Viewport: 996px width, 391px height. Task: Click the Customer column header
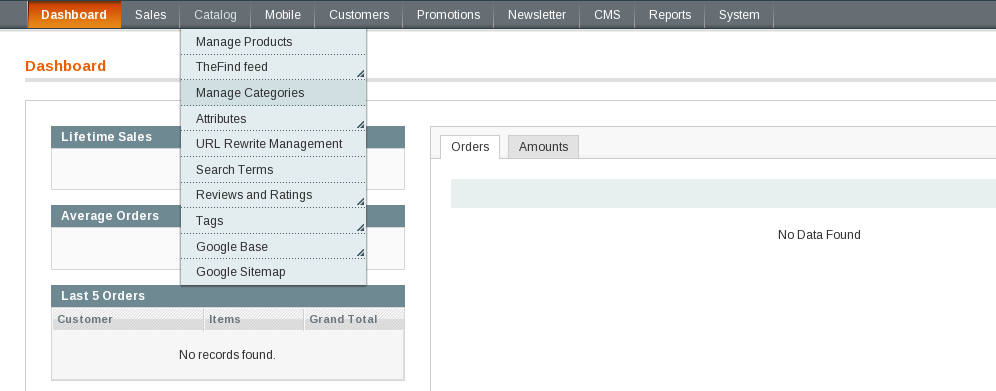[x=85, y=319]
